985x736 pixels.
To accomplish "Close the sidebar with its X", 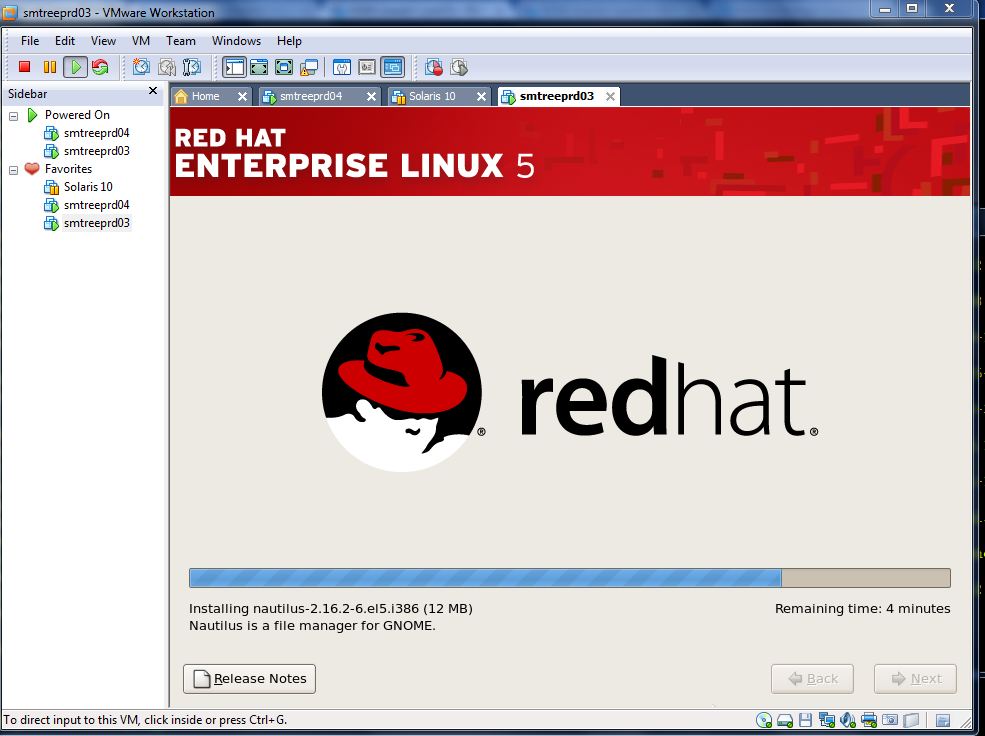I will [152, 92].
